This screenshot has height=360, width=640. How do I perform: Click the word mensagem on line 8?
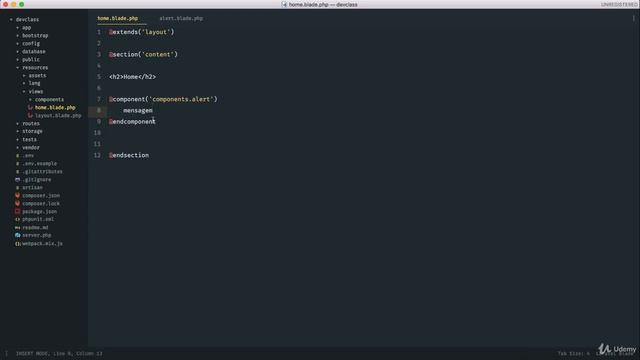tap(138, 111)
